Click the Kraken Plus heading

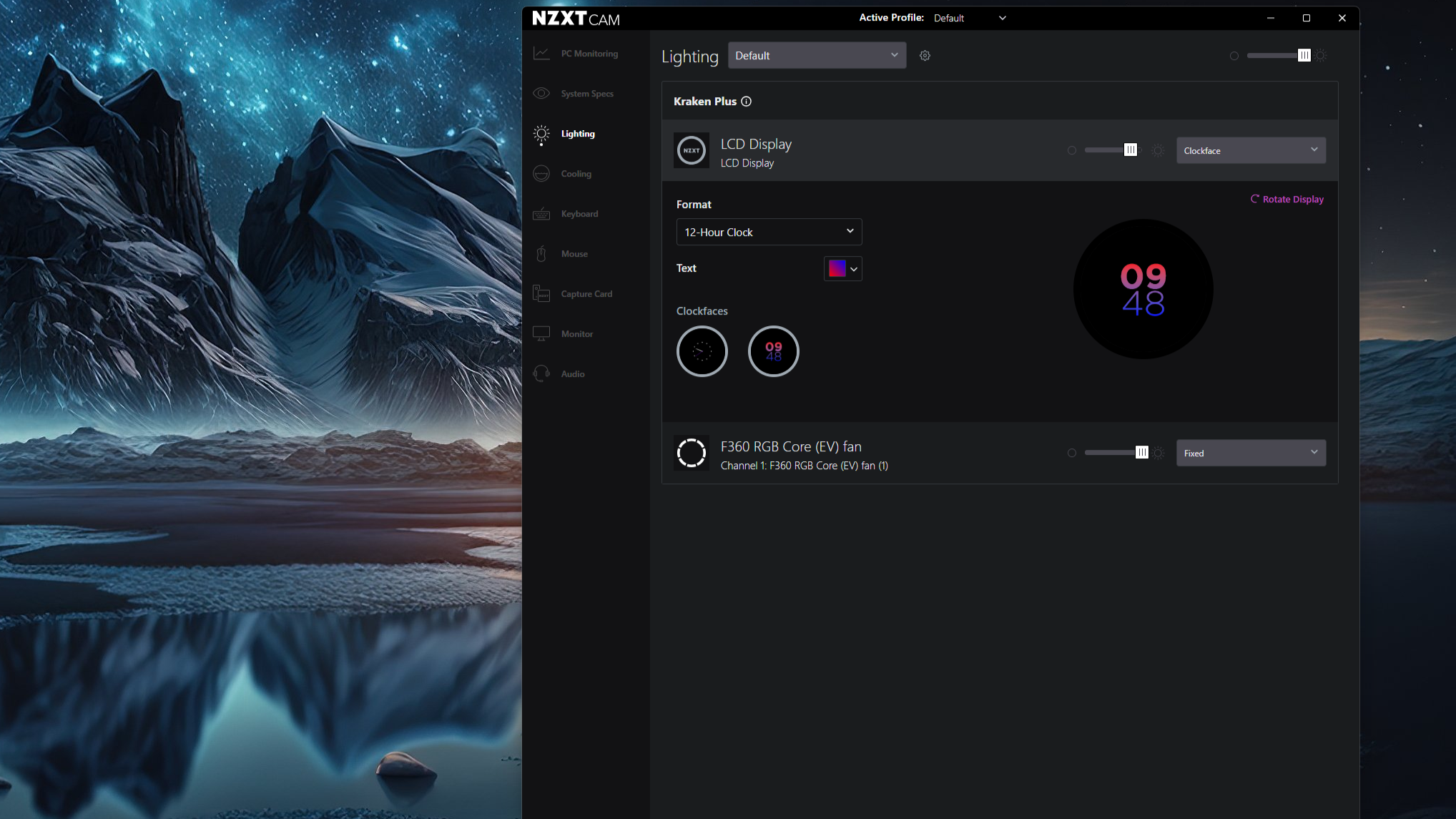point(704,102)
